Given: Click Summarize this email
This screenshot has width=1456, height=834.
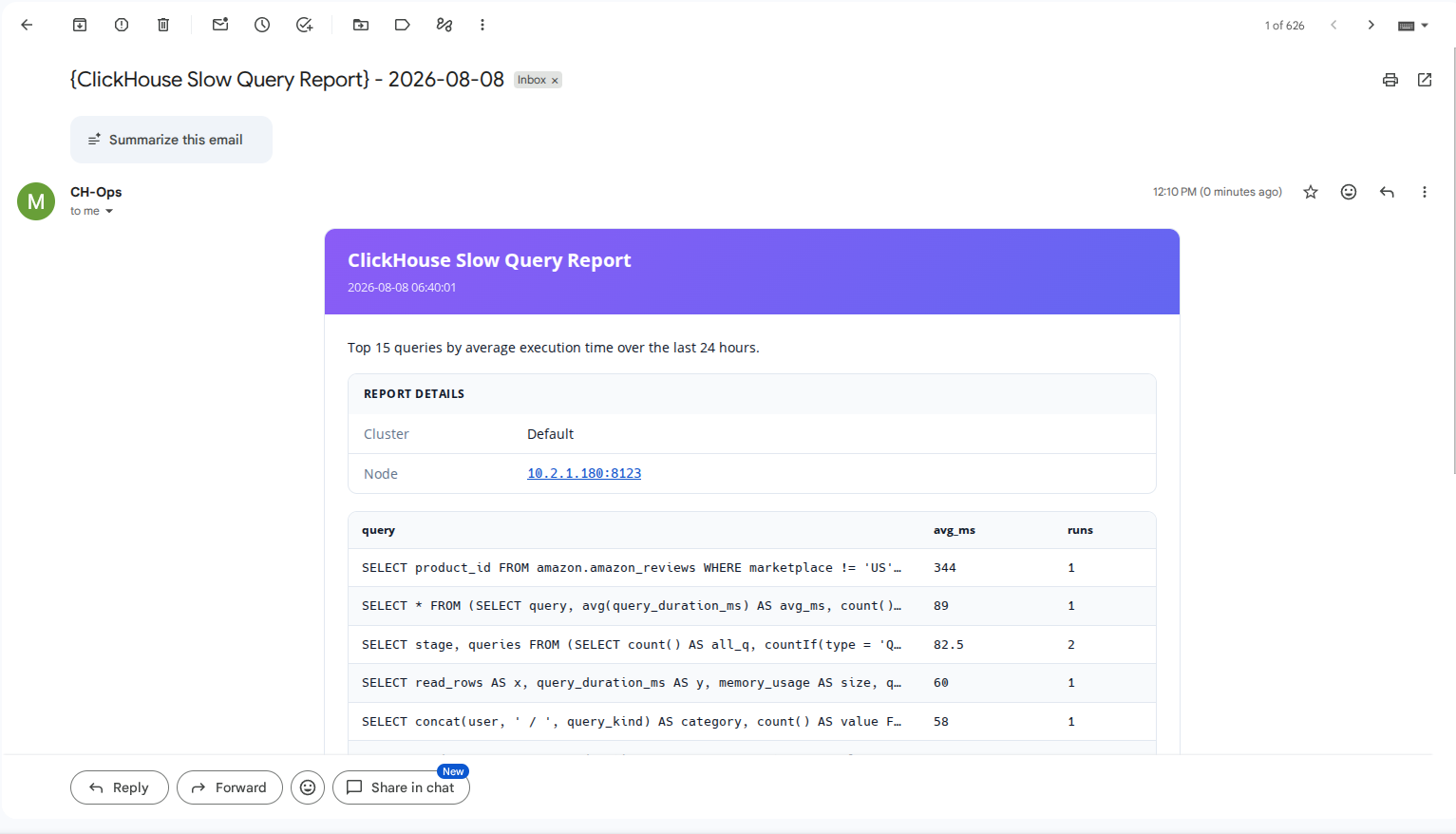Looking at the screenshot, I should tap(171, 140).
